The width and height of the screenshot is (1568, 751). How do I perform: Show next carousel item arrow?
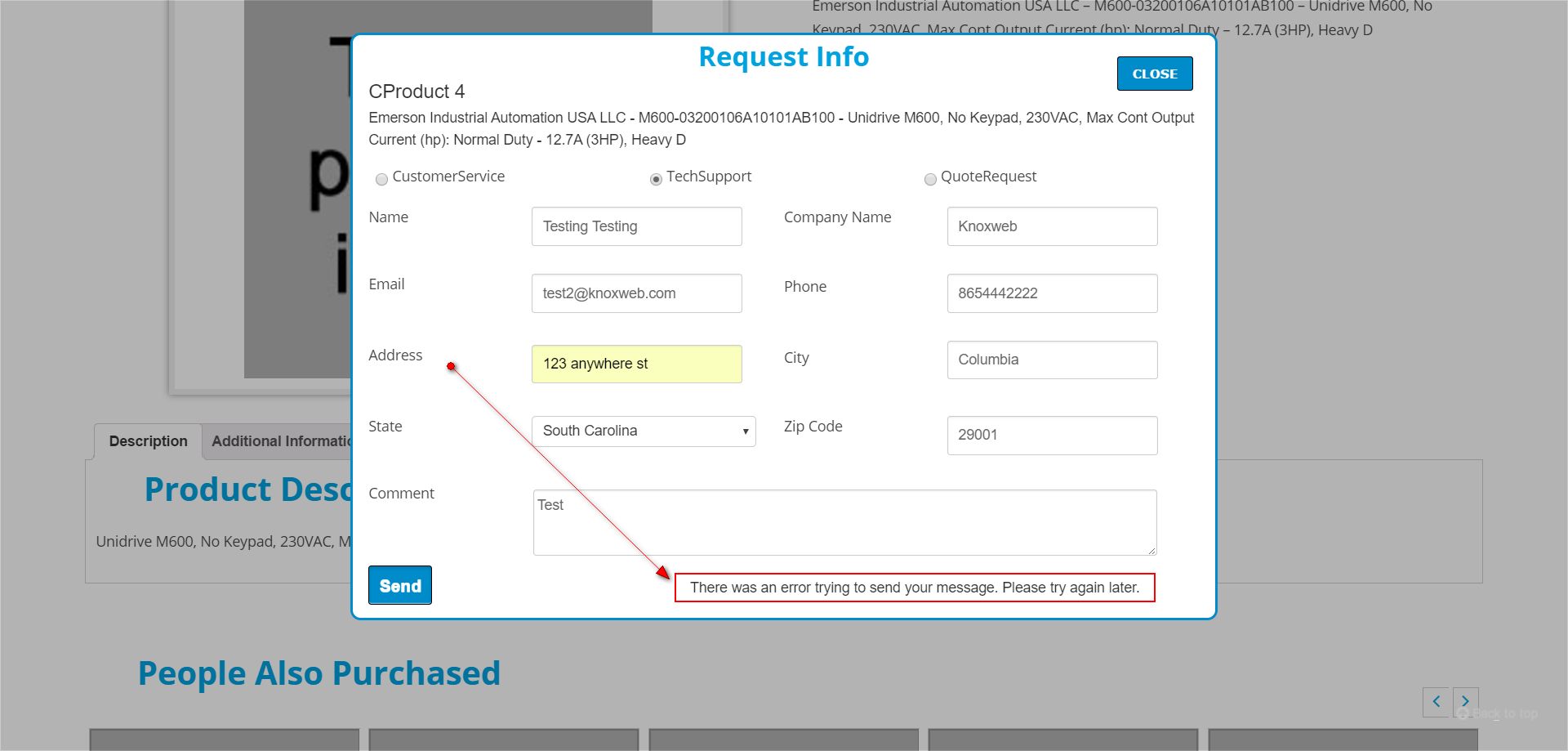[x=1465, y=701]
